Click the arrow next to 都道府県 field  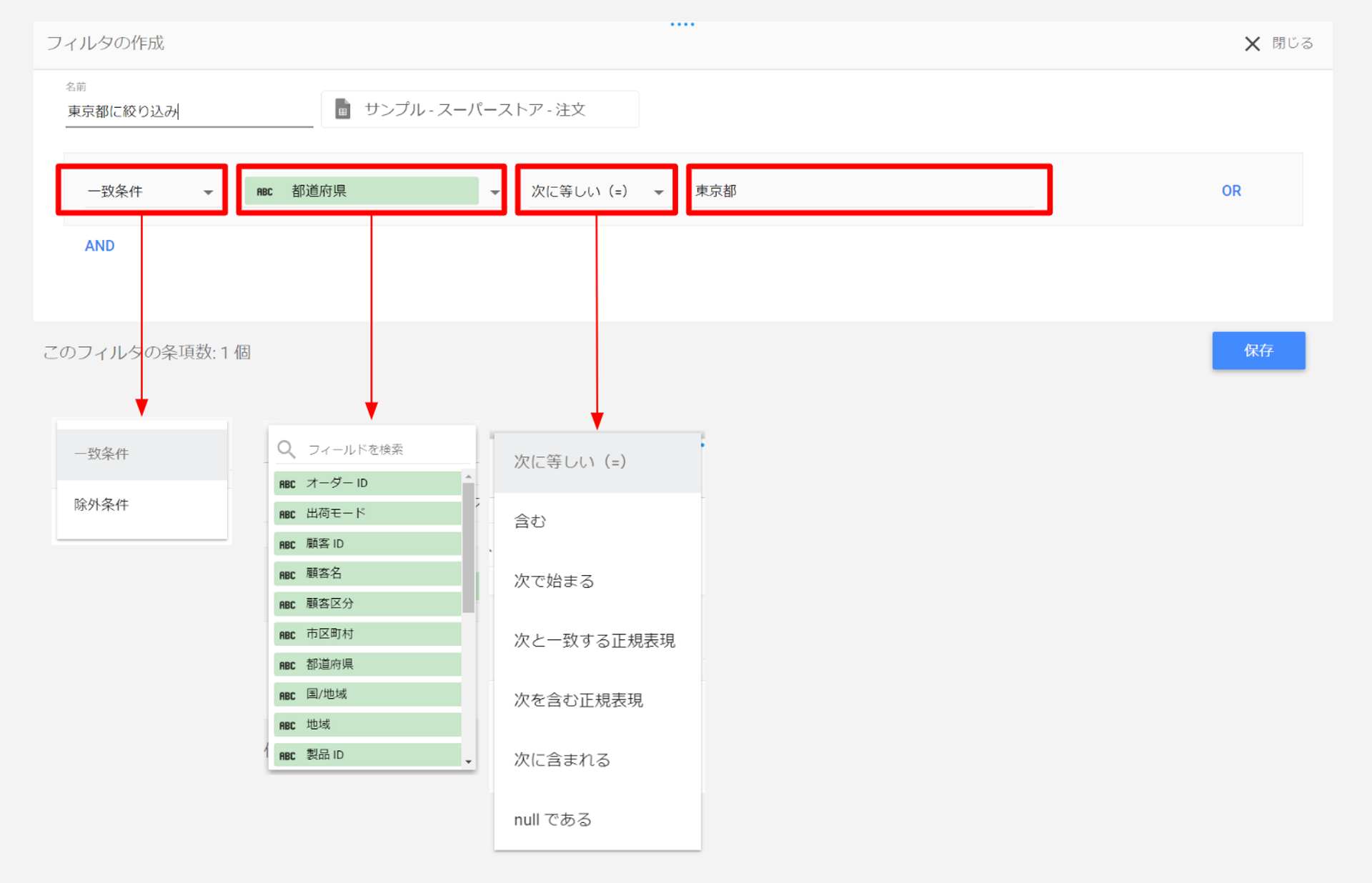(494, 192)
